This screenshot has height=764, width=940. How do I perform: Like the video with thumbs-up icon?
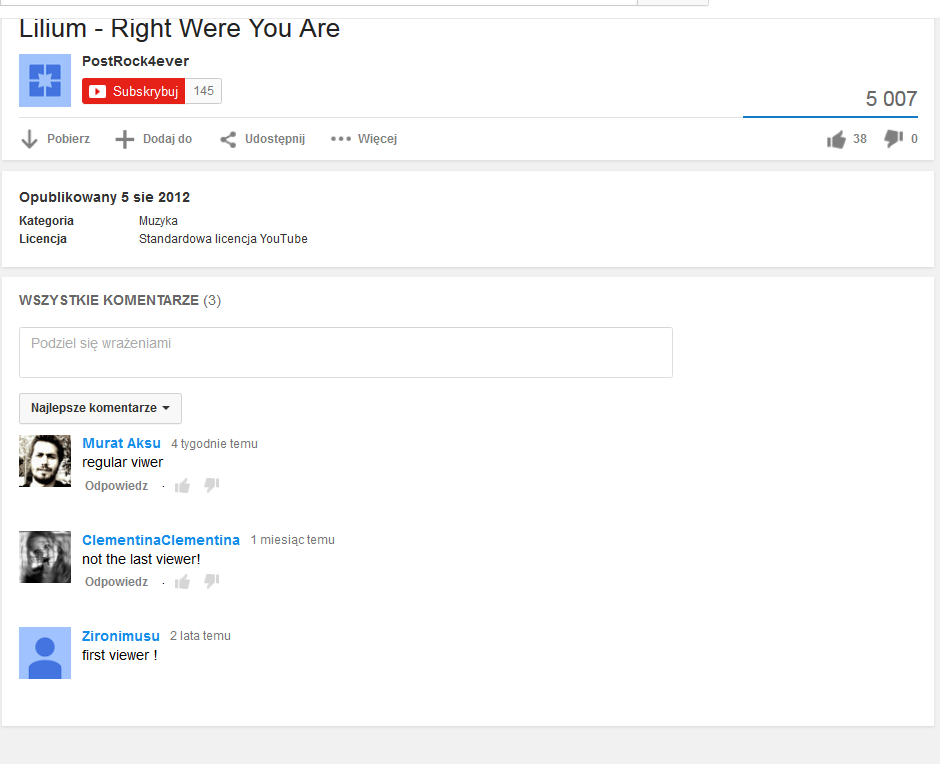836,139
